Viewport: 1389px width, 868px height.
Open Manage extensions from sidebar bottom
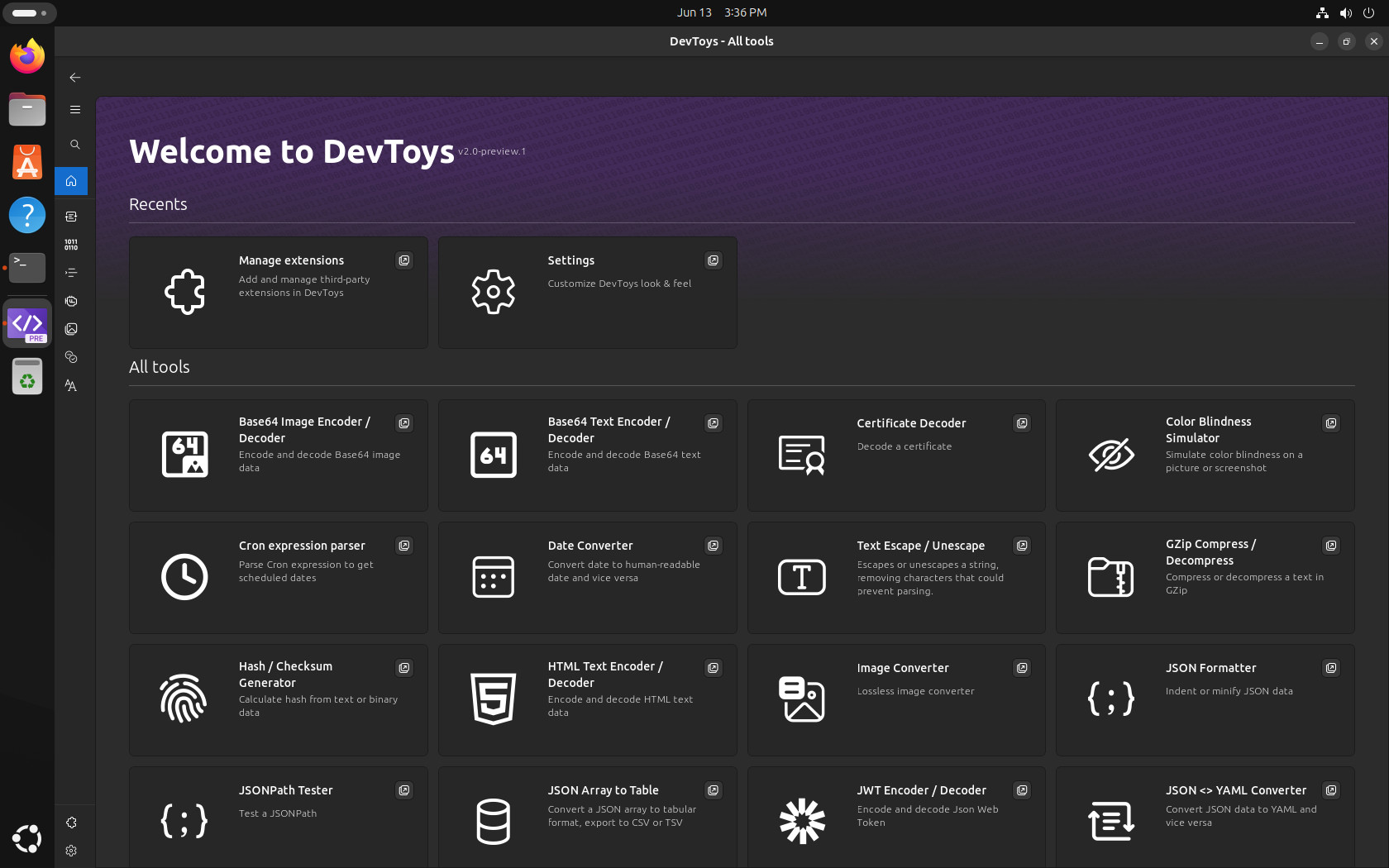71,823
